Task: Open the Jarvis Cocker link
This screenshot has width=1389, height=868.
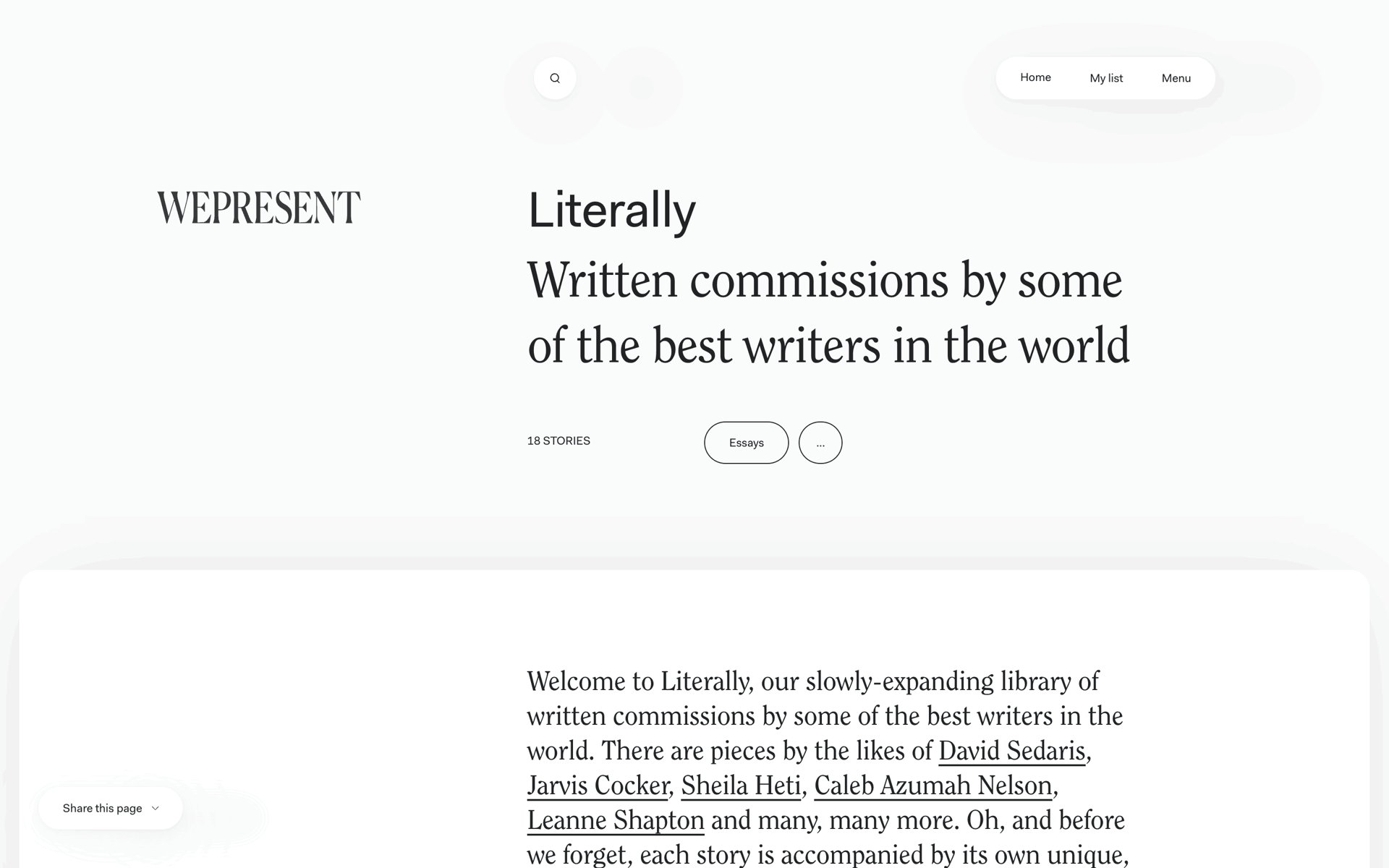Action: point(598,786)
